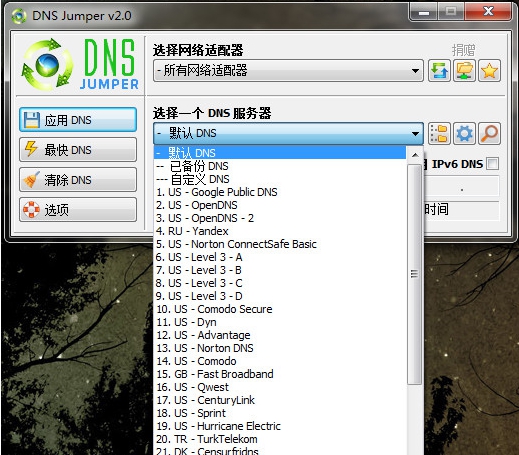Select 6. US - Level 3 - A
This screenshot has height=455, width=519.
[x=280, y=257]
